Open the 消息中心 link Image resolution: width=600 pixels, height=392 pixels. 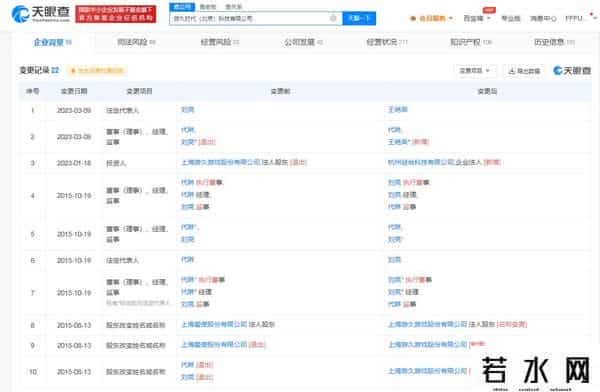click(543, 18)
